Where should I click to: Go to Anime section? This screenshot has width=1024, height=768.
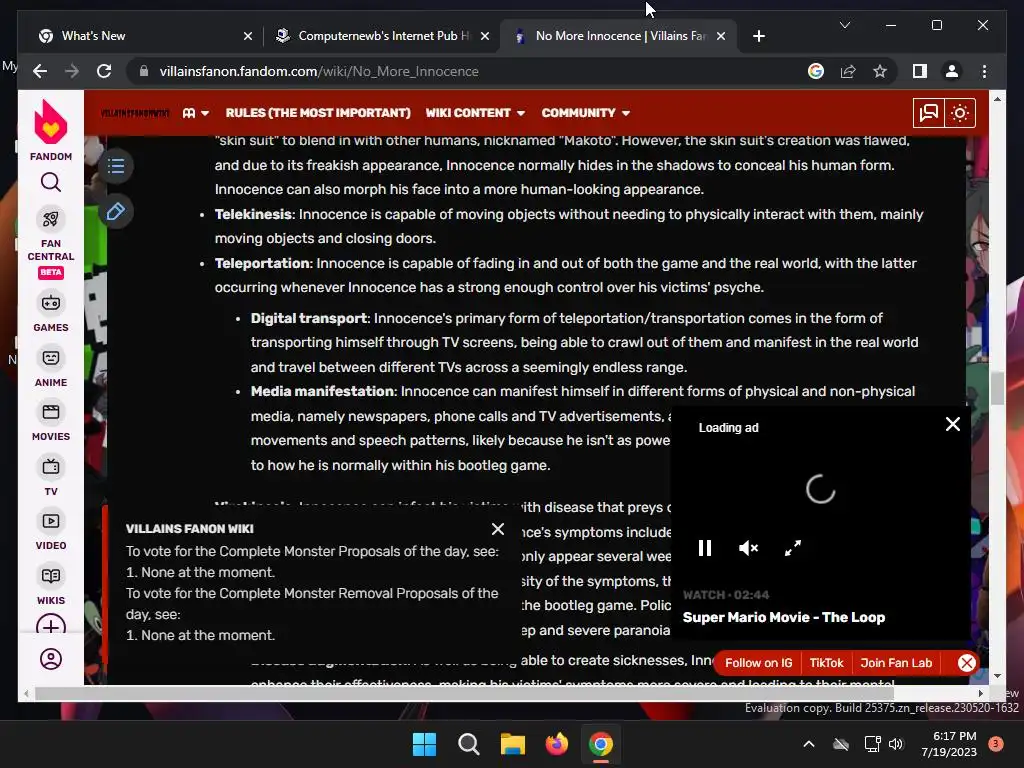50,368
